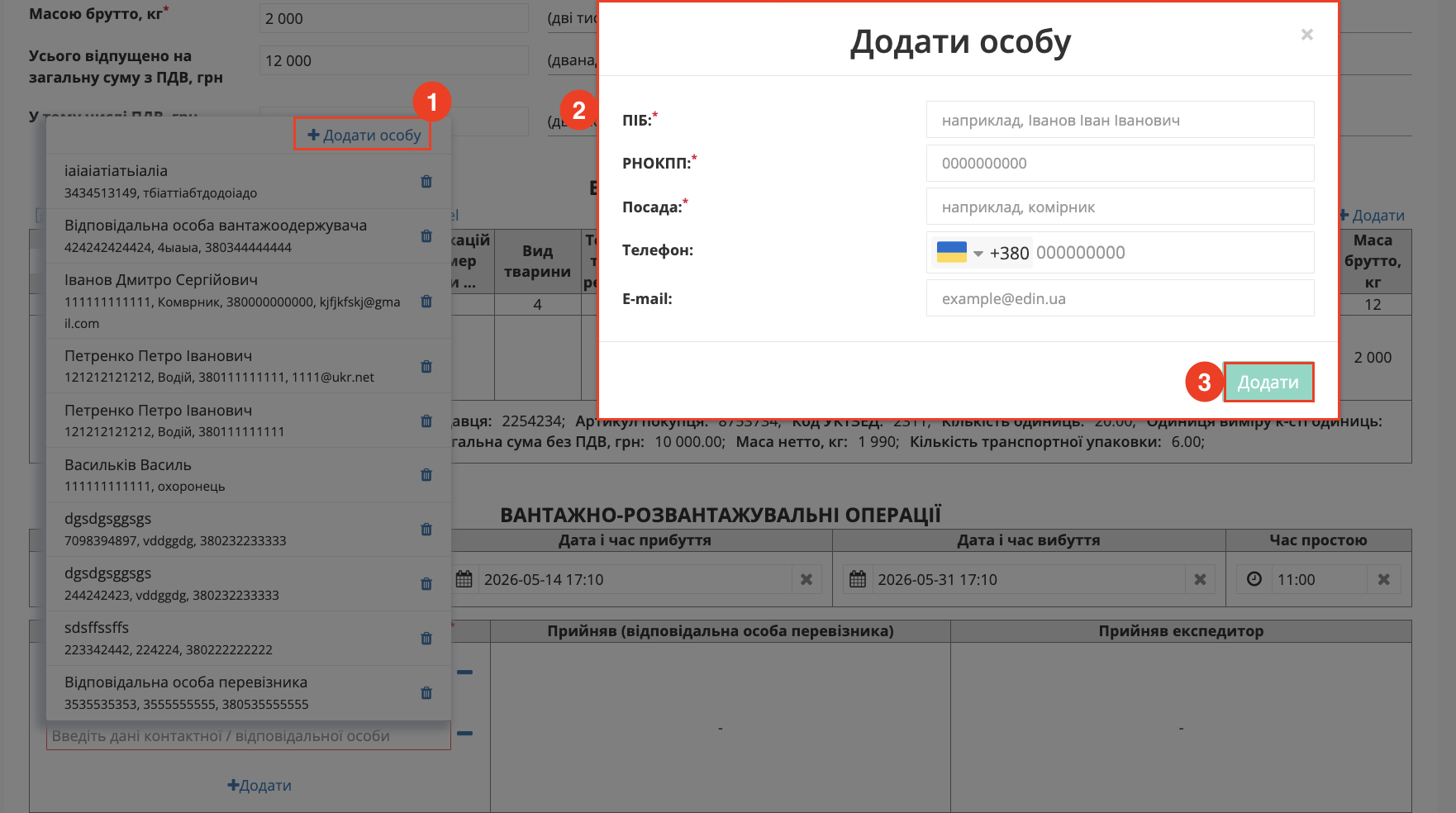The width and height of the screenshot is (1456, 813).
Task: Click contact person search field
Action: coord(248,735)
